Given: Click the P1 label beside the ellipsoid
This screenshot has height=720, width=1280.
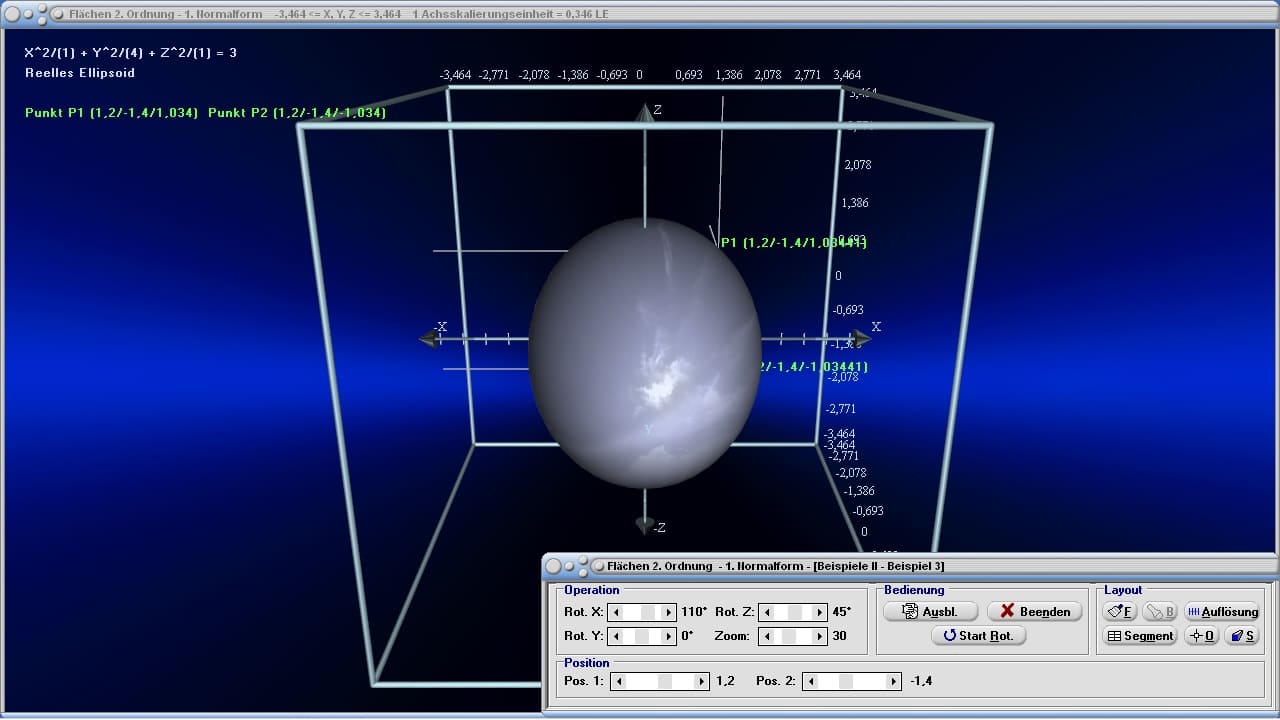Looking at the screenshot, I should pos(793,243).
